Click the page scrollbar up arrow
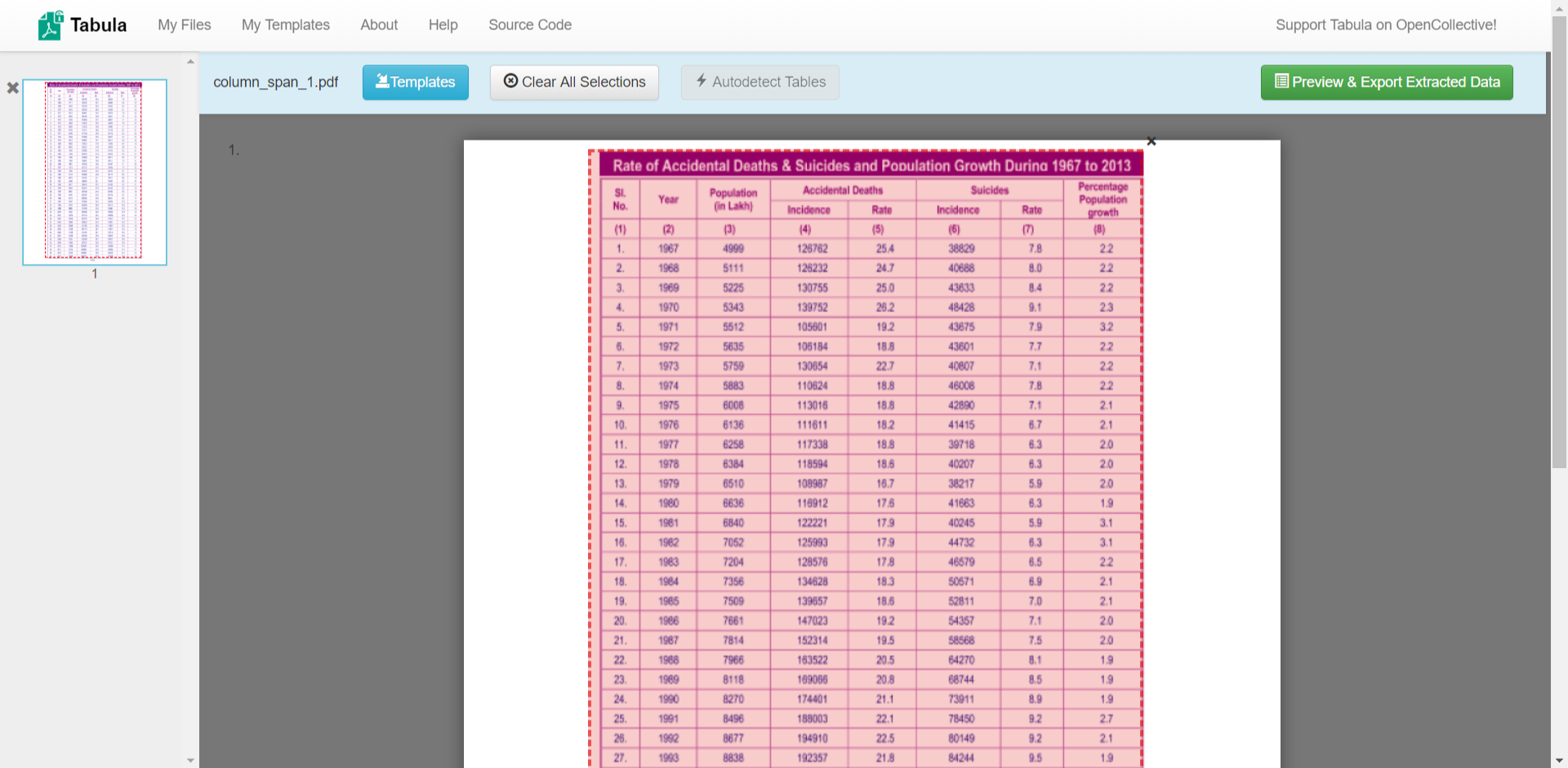The height and width of the screenshot is (768, 1568). pos(1559,7)
